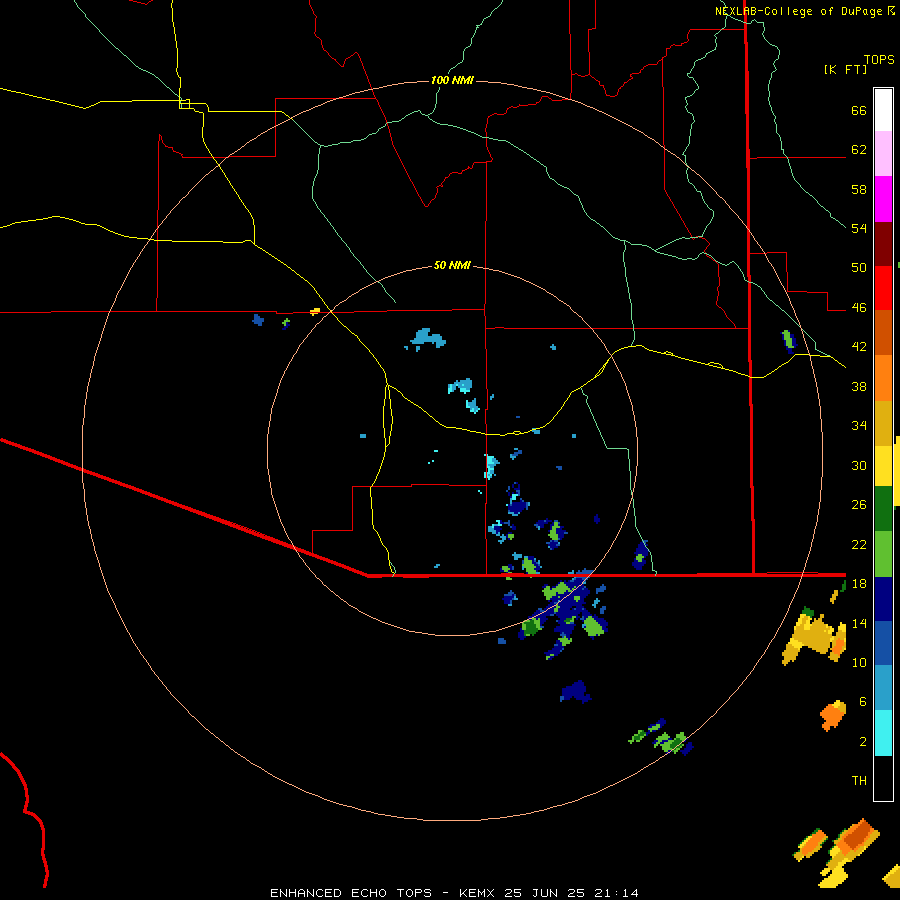Click the 50 NMI range ring label
The width and height of the screenshot is (900, 900).
pyautogui.click(x=452, y=265)
